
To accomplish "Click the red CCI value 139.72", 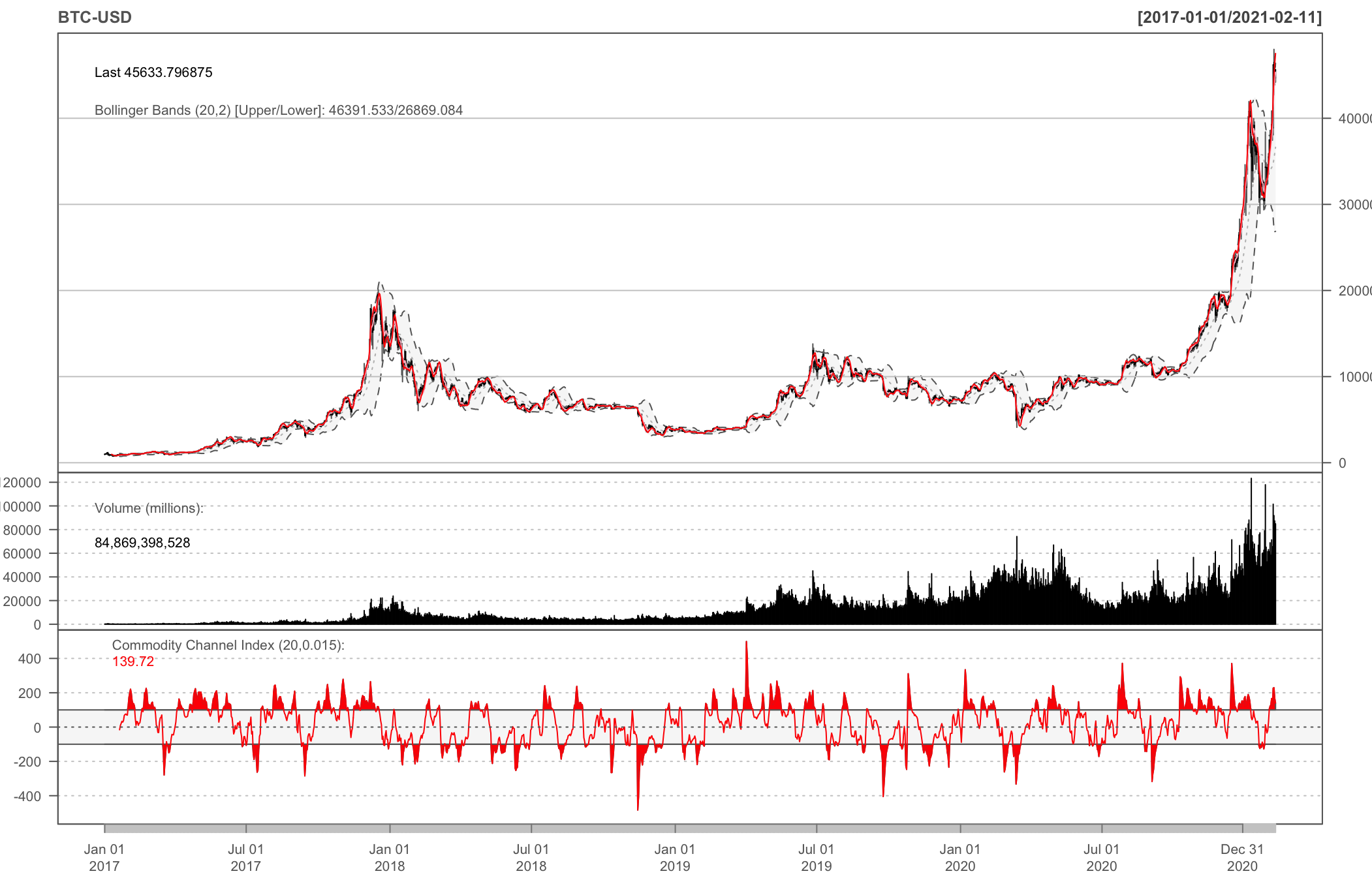I will pos(133,661).
